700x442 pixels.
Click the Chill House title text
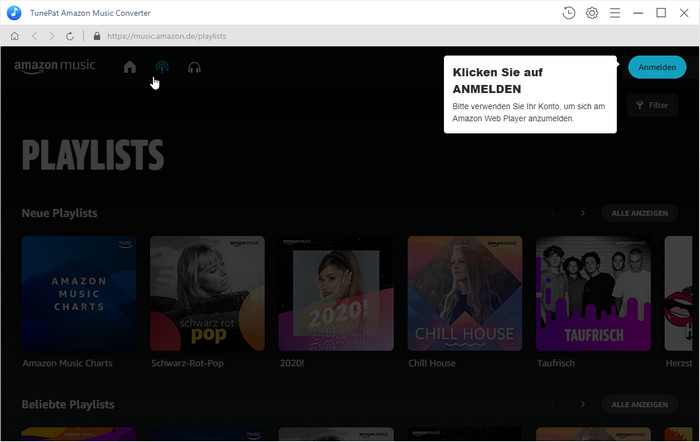click(x=432, y=363)
